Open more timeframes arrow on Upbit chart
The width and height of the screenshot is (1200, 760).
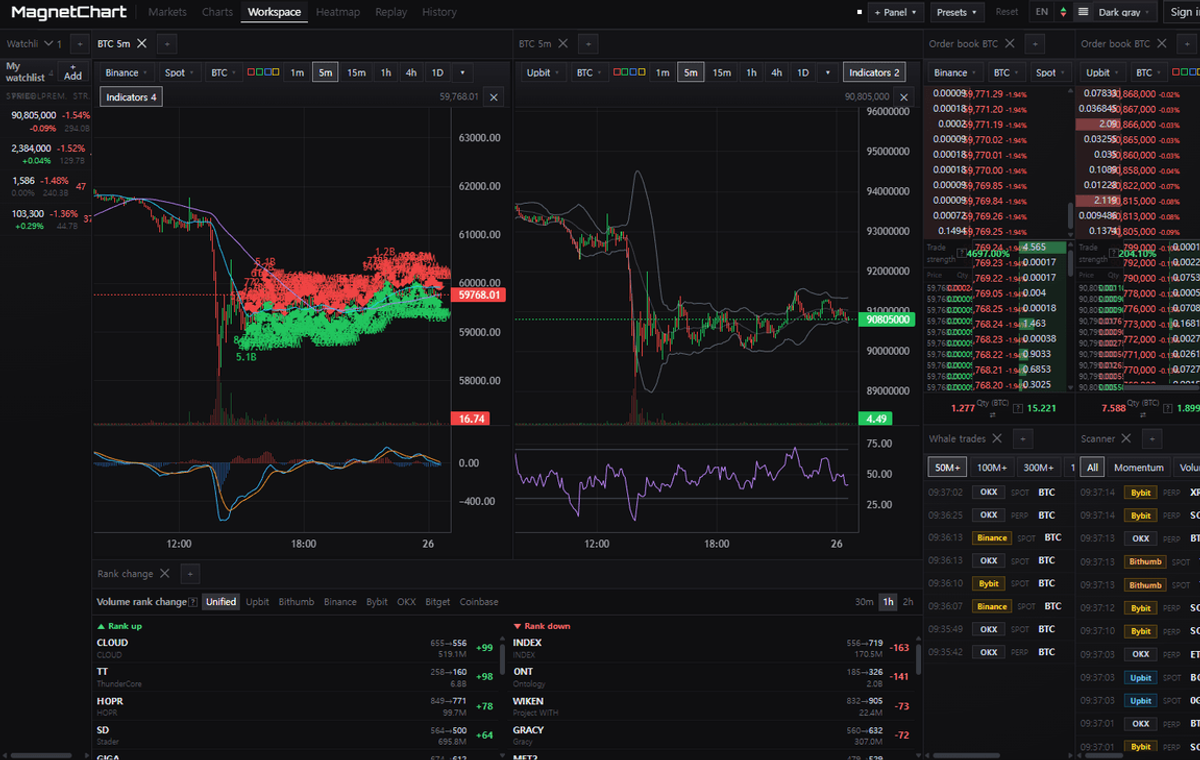tap(828, 73)
